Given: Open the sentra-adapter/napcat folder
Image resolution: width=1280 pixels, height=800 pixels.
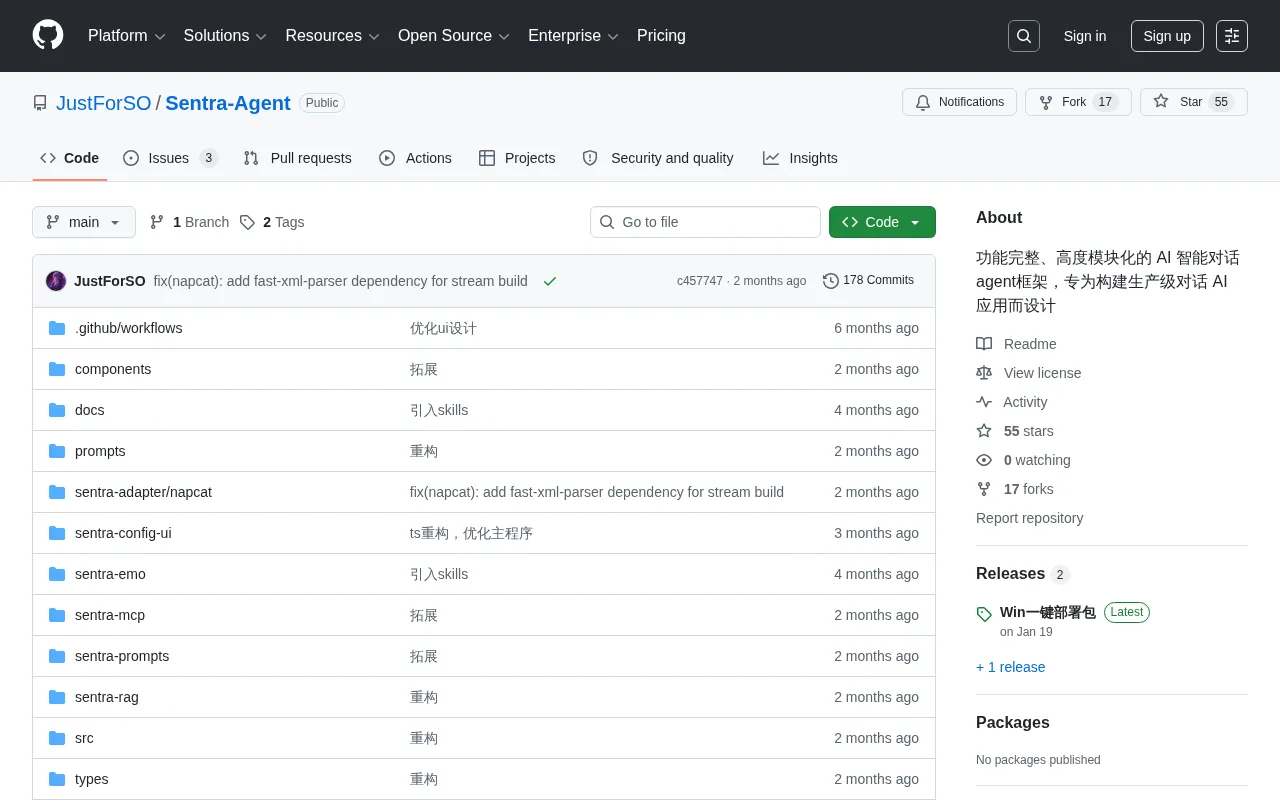Looking at the screenshot, I should pyautogui.click(x=143, y=492).
